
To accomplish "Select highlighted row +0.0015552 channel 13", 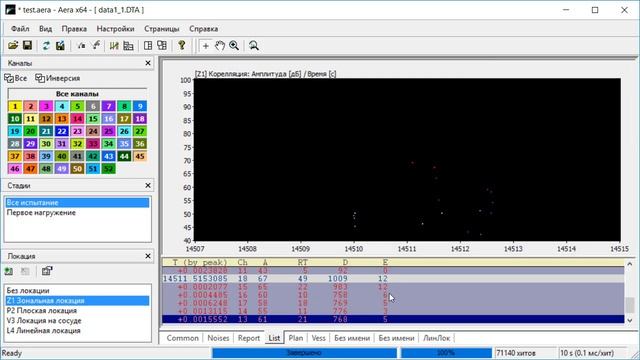I will (393, 319).
